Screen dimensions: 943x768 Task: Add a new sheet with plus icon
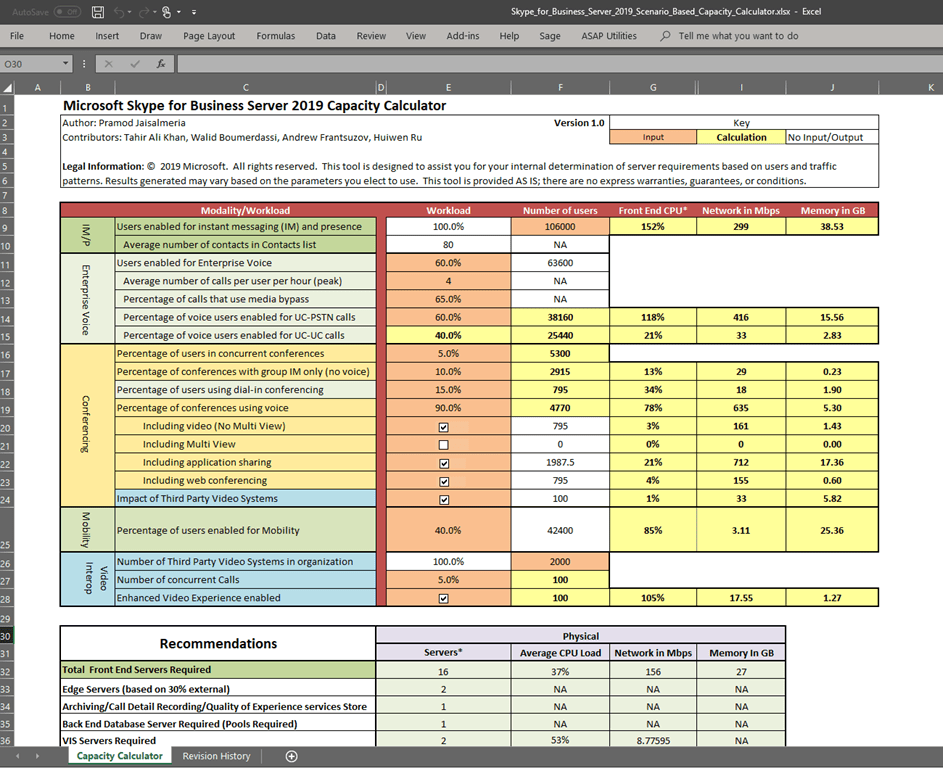point(292,756)
